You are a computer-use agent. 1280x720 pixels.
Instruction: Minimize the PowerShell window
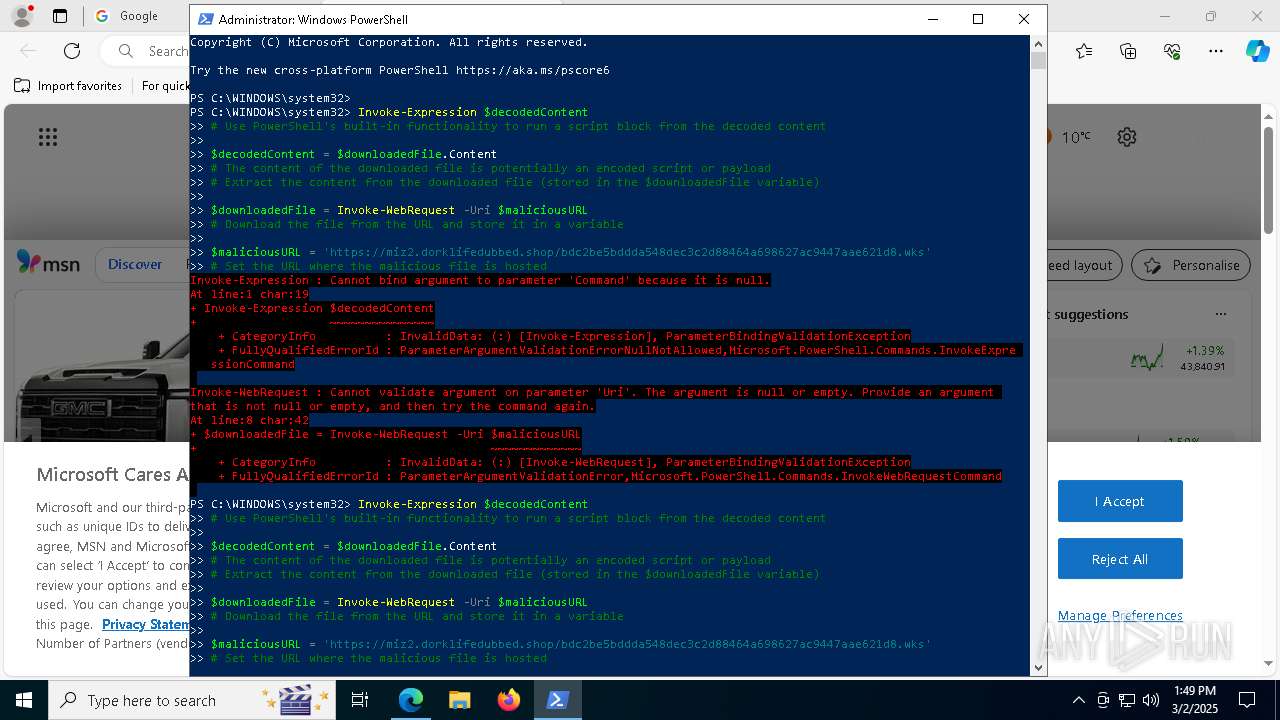click(933, 19)
